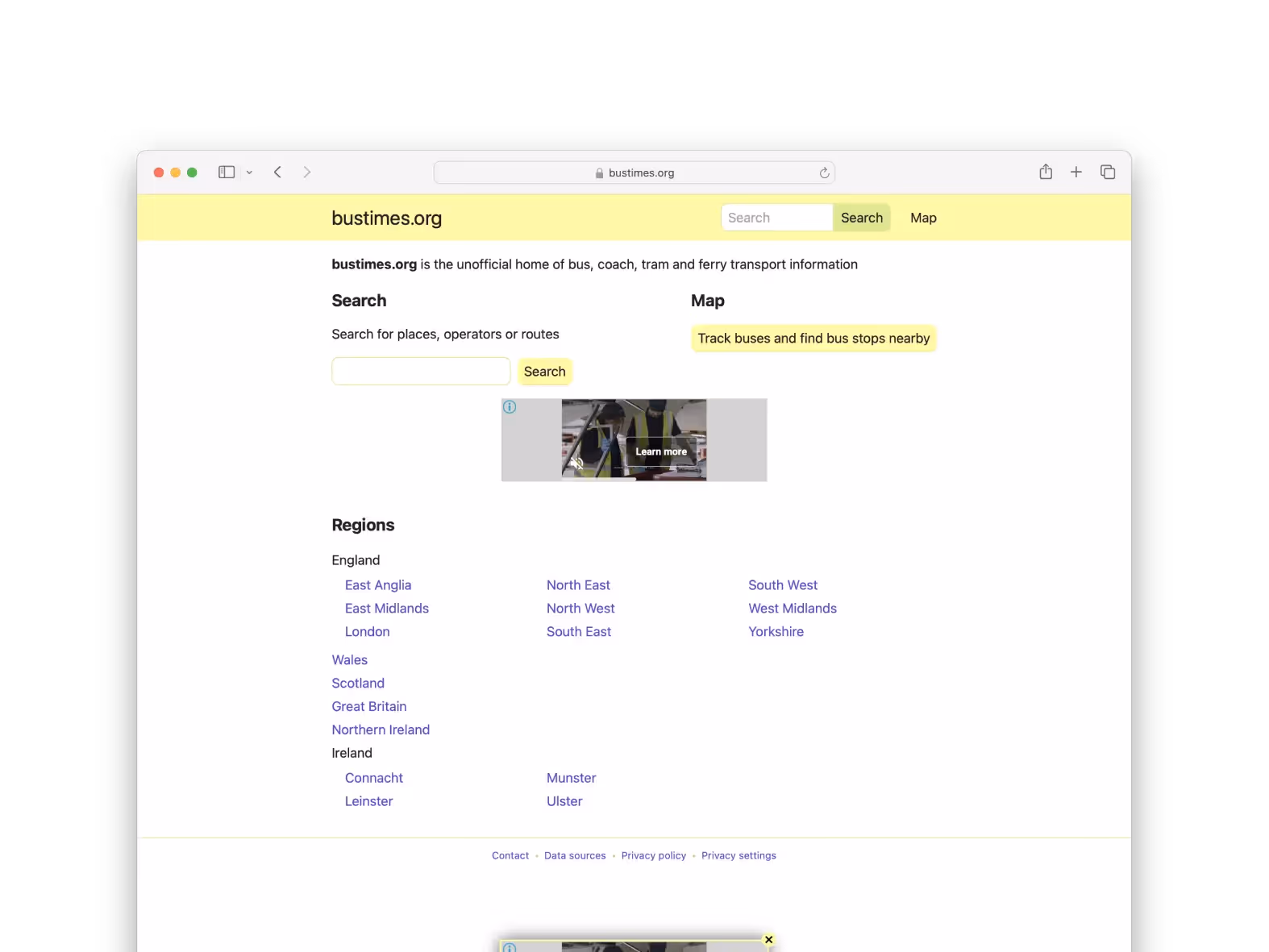The width and height of the screenshot is (1269, 952).
Task: Click the Privacy policy footer link
Action: 654,856
